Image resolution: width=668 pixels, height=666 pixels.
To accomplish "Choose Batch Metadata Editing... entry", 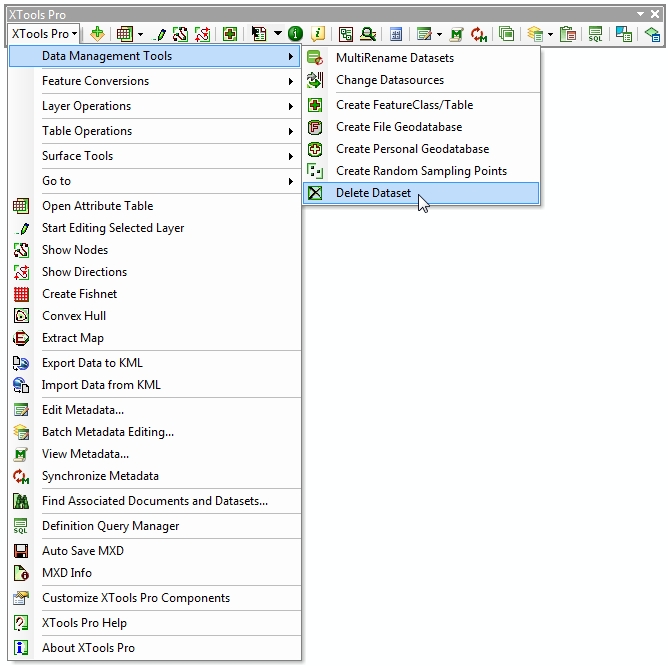I will 155,432.
